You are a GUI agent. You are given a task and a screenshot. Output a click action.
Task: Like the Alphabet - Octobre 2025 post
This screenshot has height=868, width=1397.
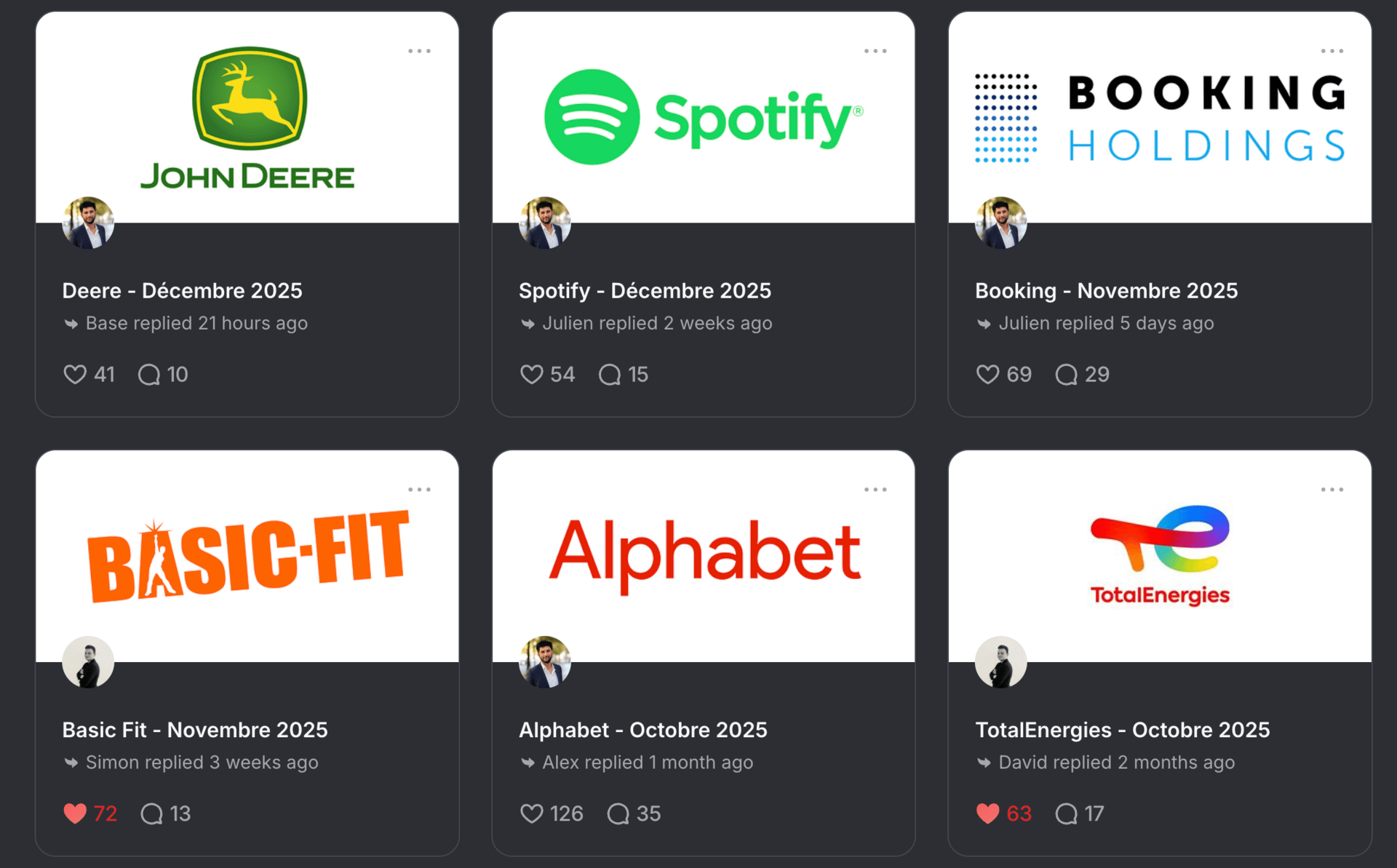[532, 813]
